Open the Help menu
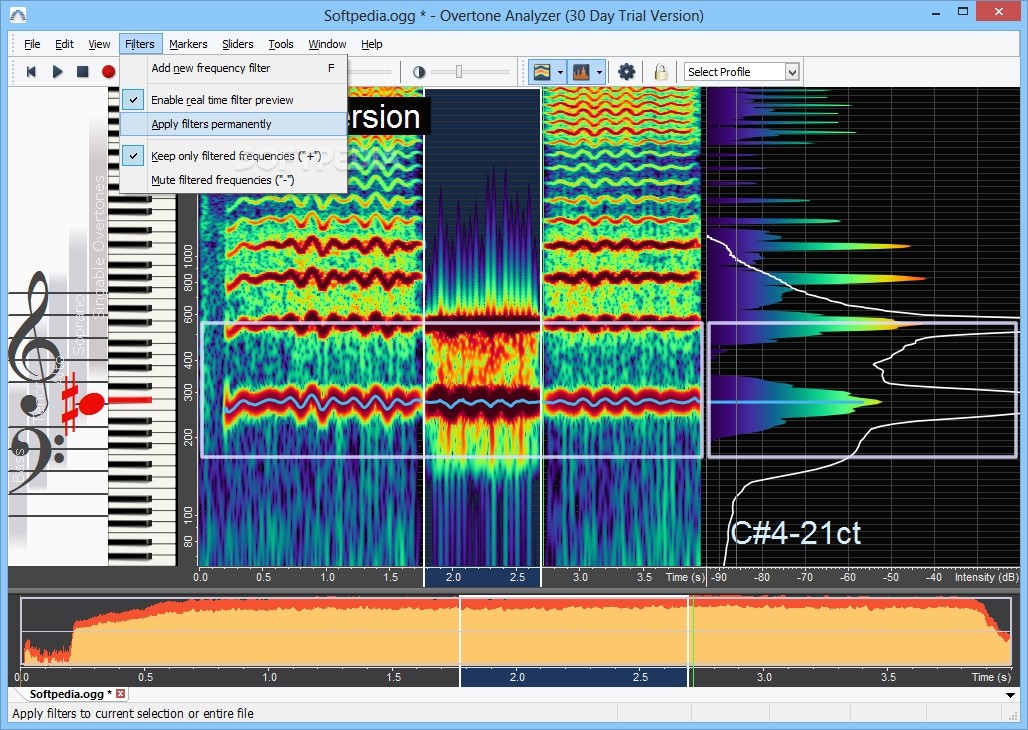 tap(372, 44)
